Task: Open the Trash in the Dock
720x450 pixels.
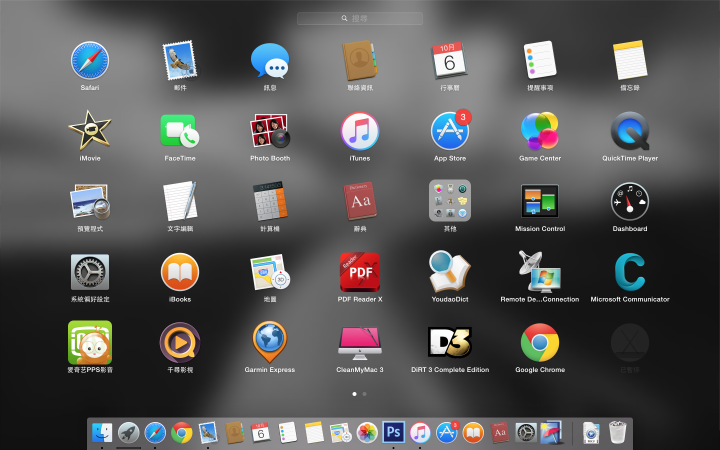Action: [617, 432]
